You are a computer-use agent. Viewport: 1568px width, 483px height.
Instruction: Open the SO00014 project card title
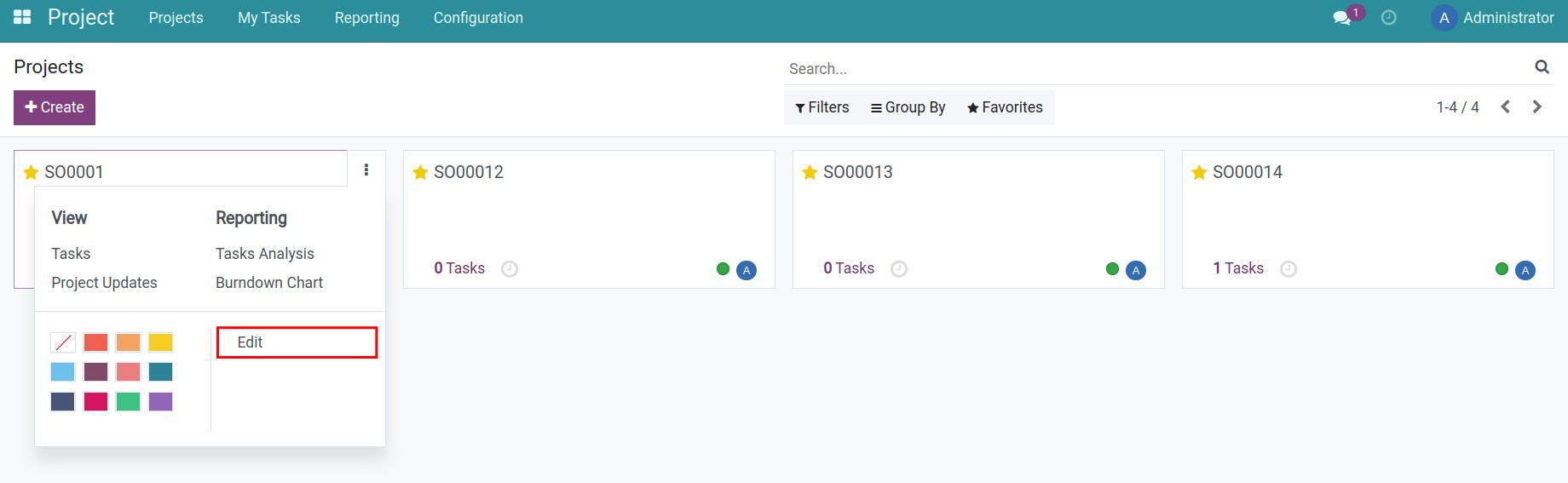1248,172
